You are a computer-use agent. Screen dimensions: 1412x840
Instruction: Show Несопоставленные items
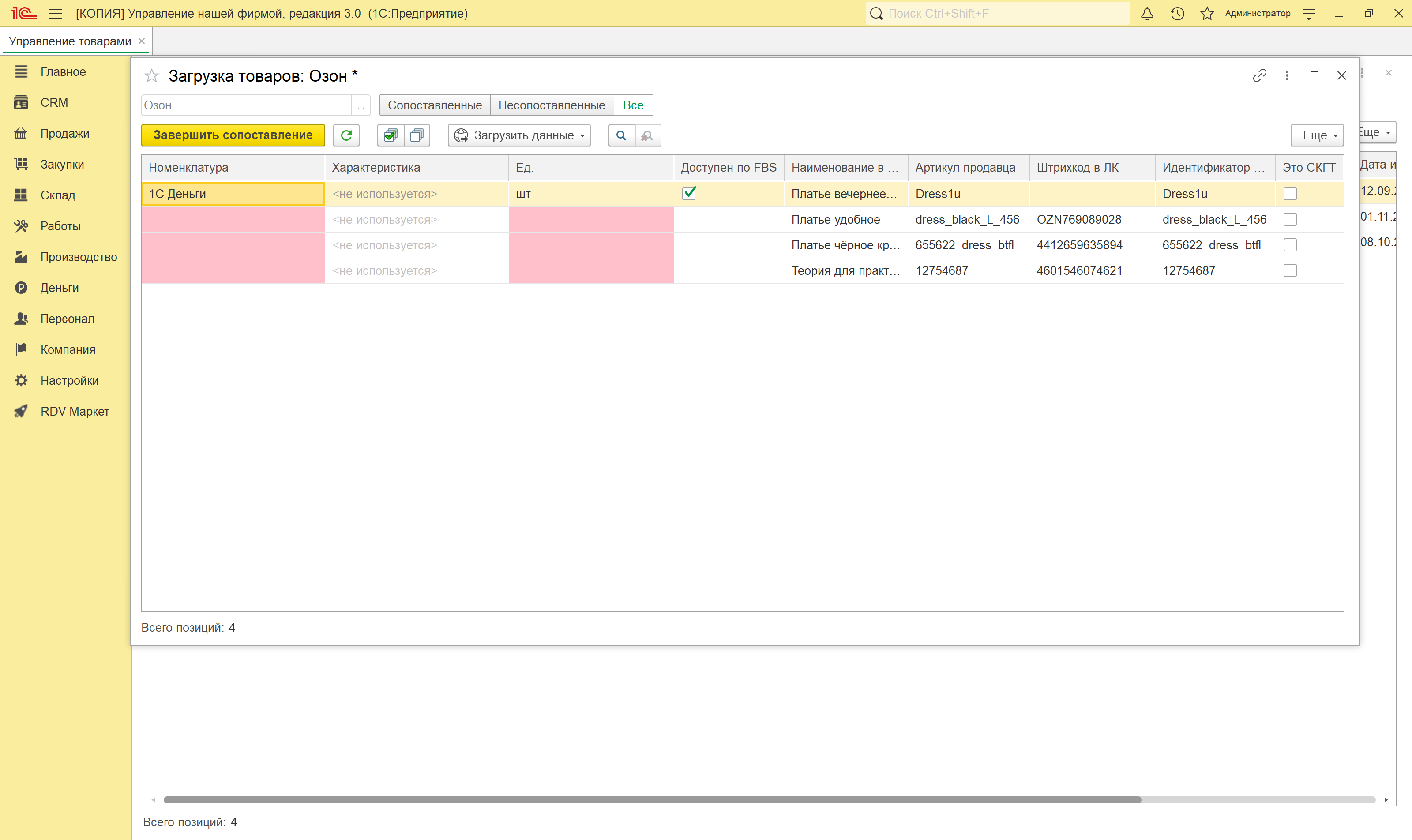click(552, 105)
